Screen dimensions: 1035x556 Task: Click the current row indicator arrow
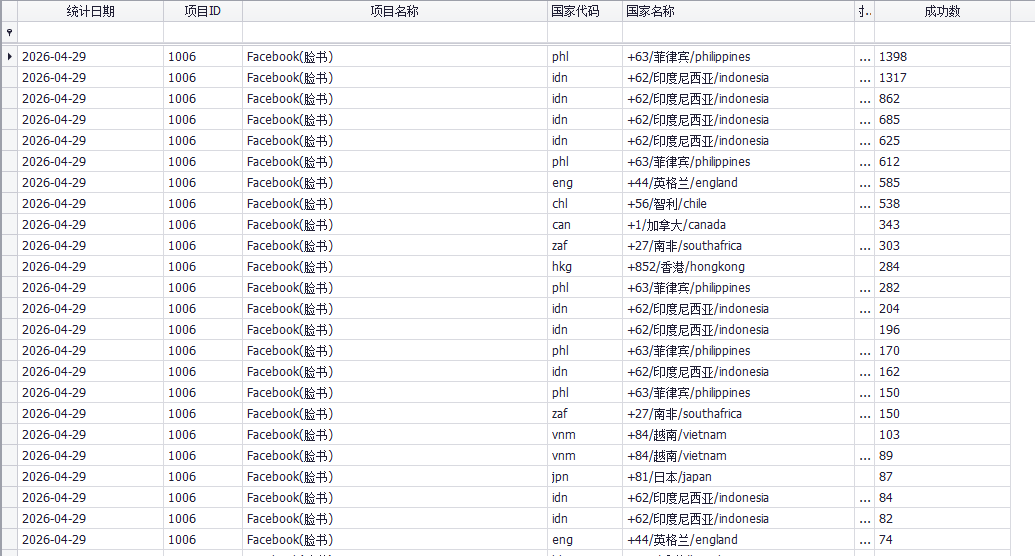(x=9, y=57)
